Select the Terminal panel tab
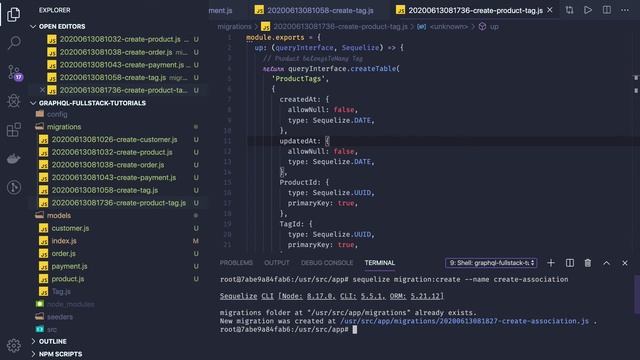This screenshot has height=360, width=640. [x=380, y=263]
